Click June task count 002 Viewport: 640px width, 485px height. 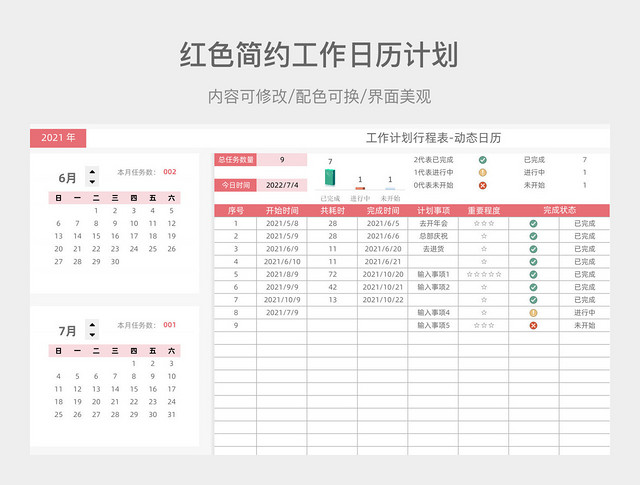pos(170,172)
